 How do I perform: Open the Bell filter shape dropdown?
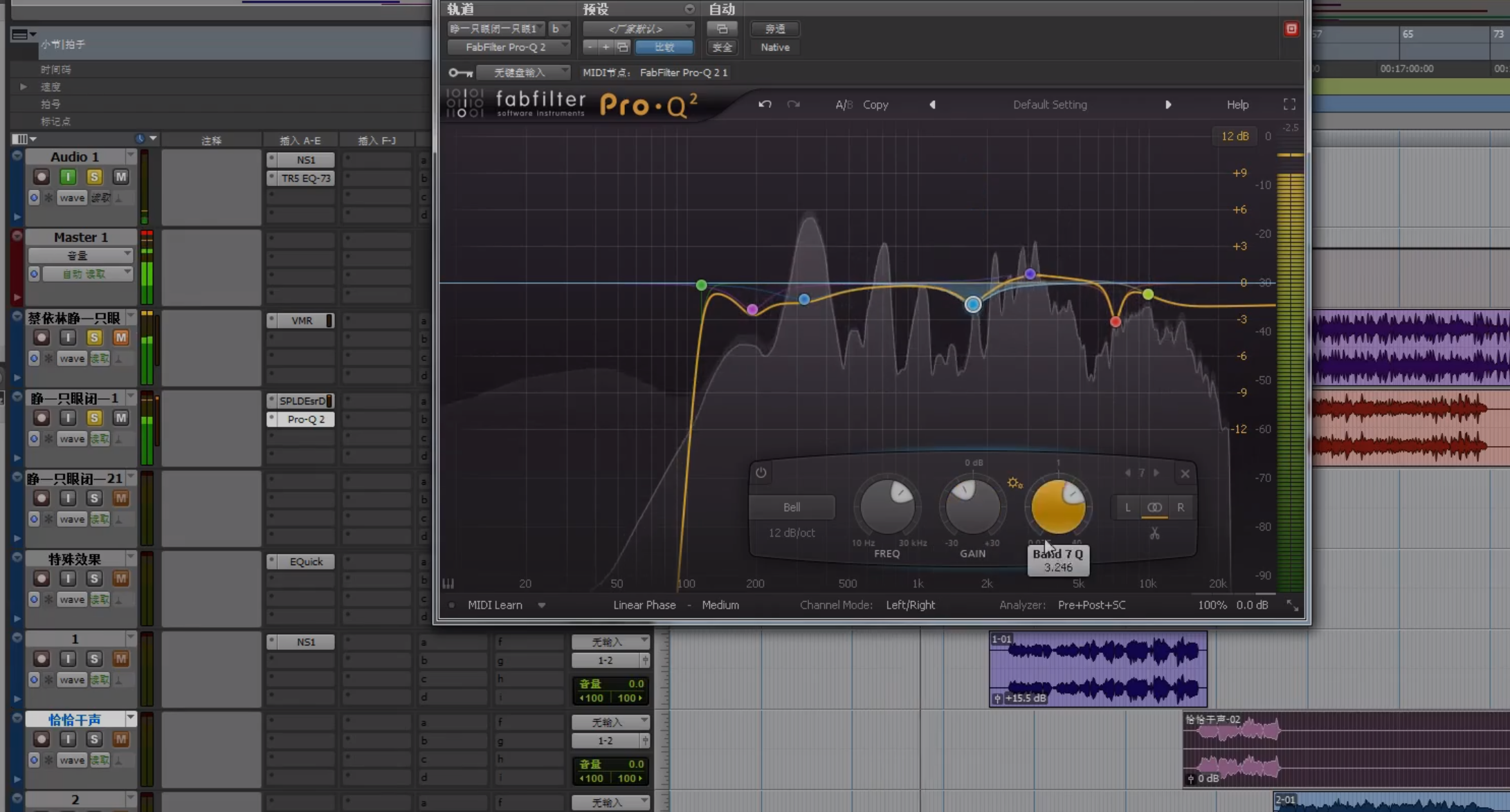pyautogui.click(x=792, y=507)
